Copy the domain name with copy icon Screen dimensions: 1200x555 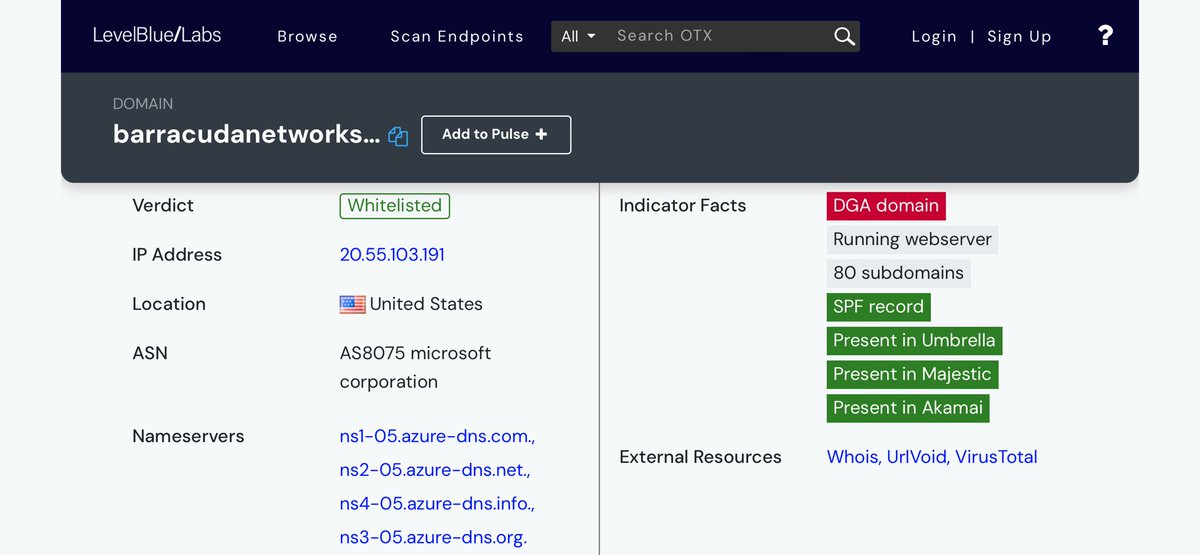tap(398, 137)
